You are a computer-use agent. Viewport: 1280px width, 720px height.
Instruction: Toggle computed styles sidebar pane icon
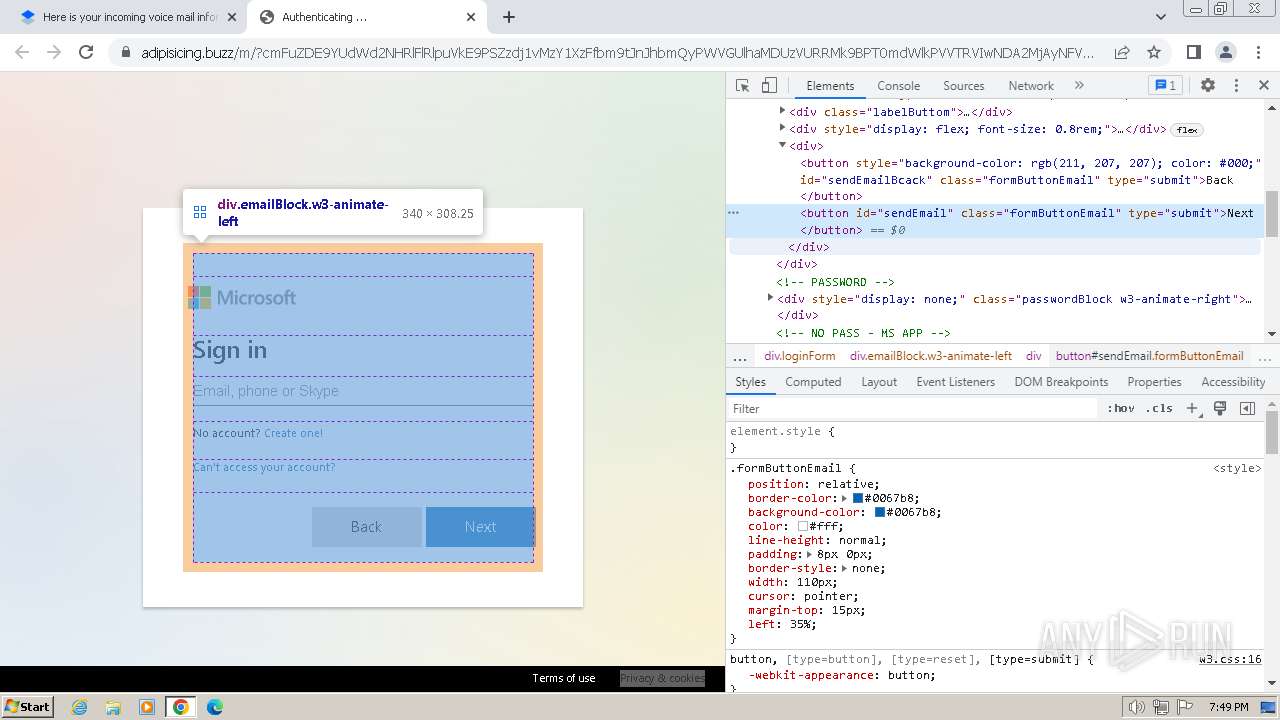(1247, 409)
